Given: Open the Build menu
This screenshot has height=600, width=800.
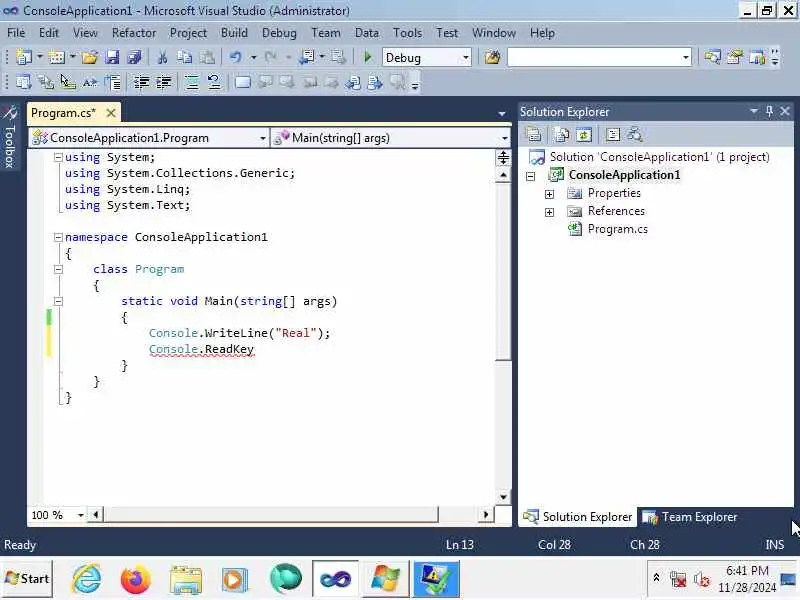Looking at the screenshot, I should [234, 33].
